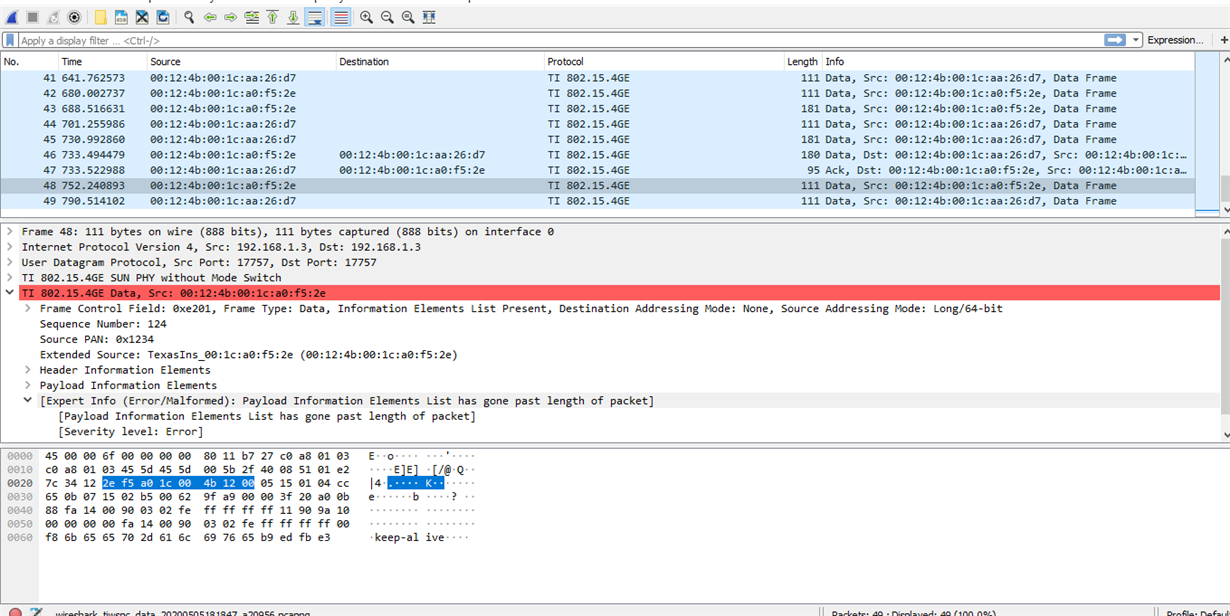Zoom in the main window text
The height and width of the screenshot is (616, 1230).
point(366,17)
